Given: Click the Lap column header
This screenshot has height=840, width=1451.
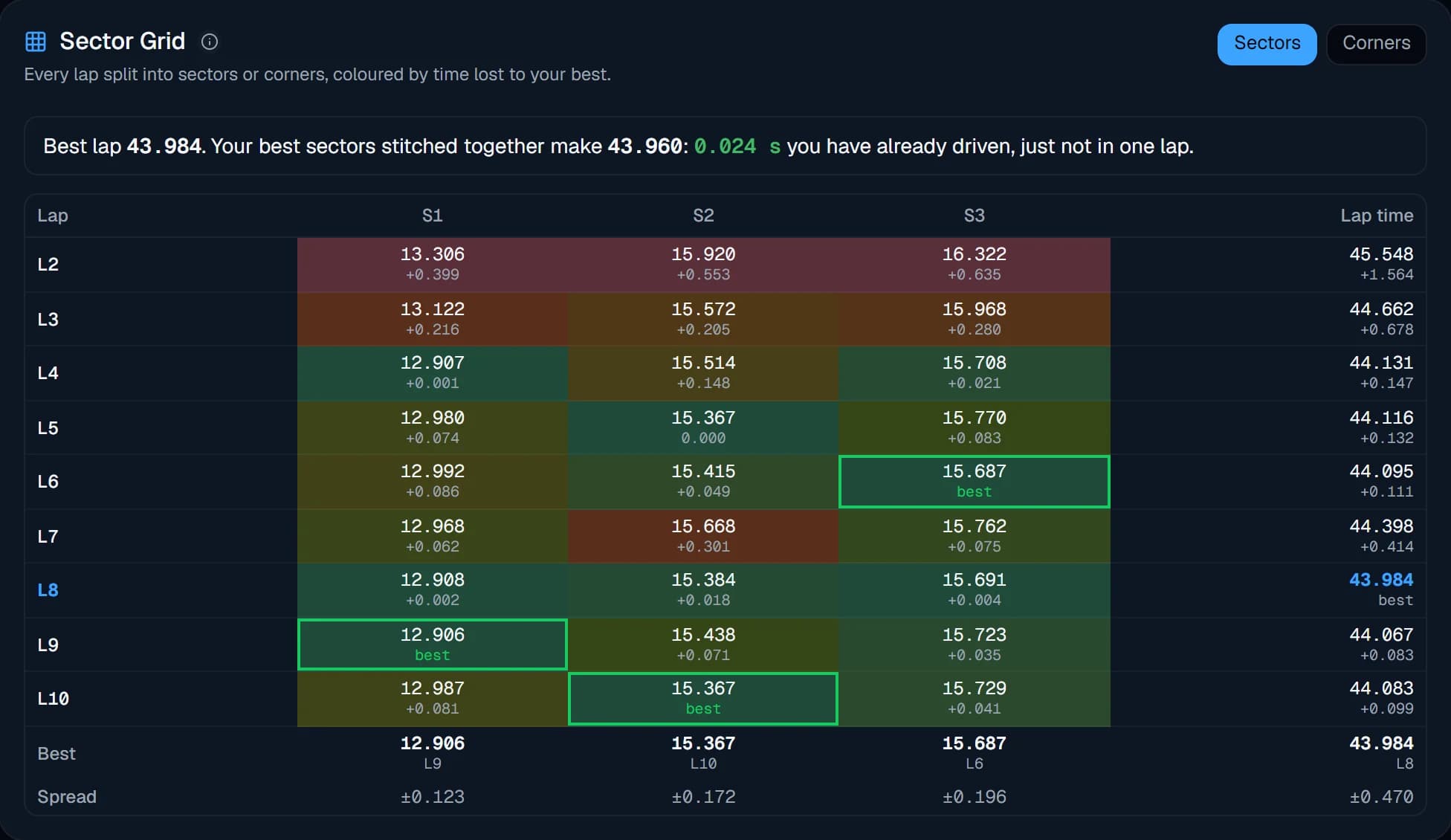Looking at the screenshot, I should point(53,216).
